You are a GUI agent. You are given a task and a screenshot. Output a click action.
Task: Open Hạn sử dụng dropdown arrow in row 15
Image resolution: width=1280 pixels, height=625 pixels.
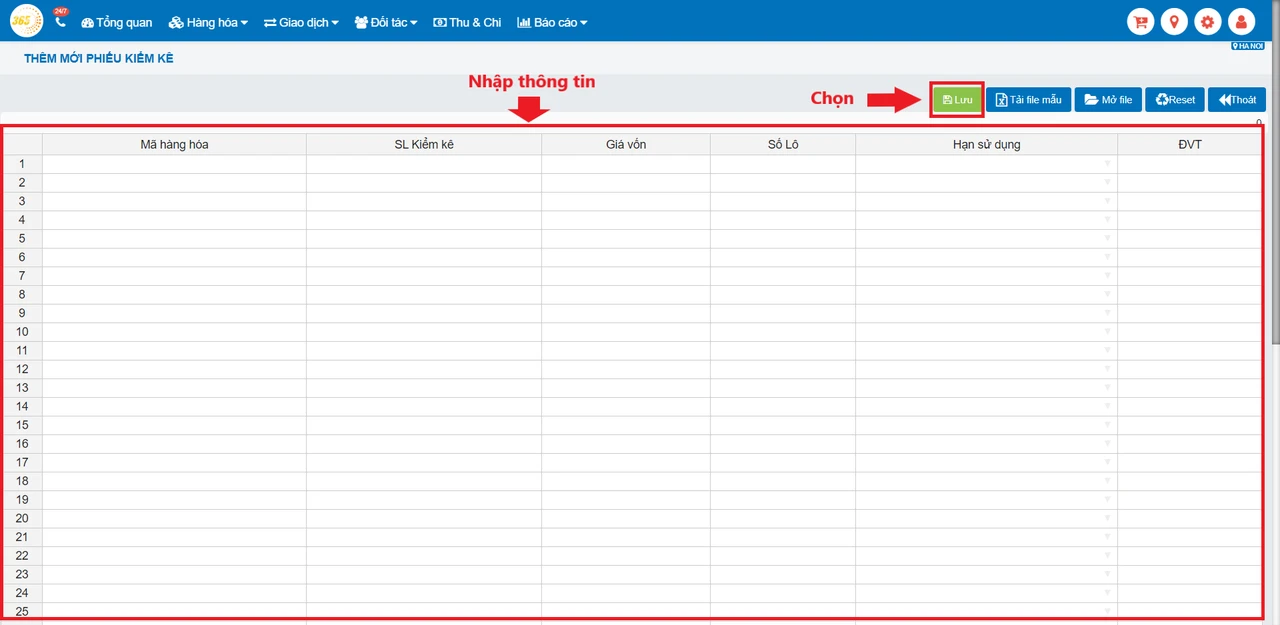1108,425
